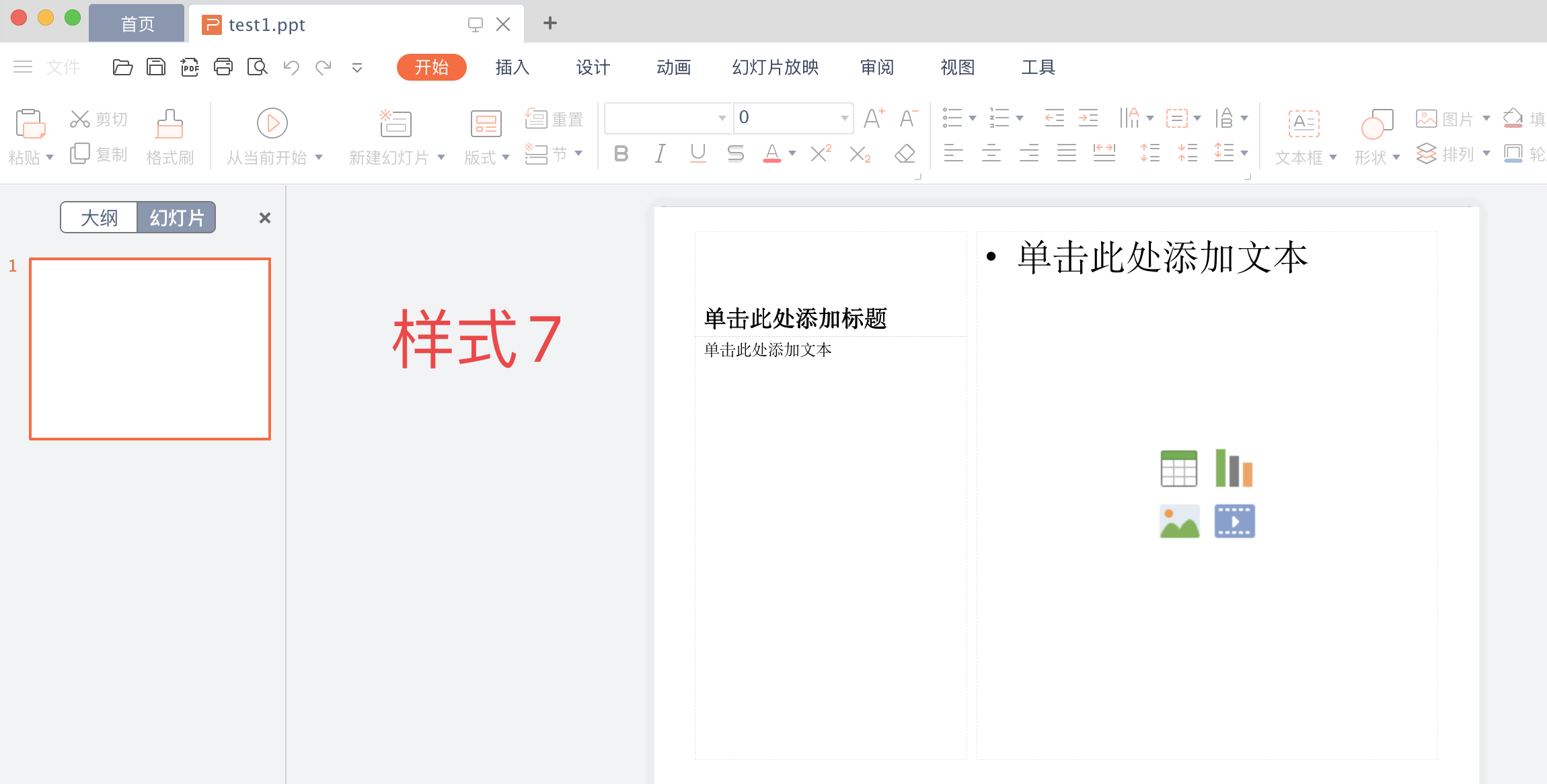
Task: Toggle underline formatting
Action: pyautogui.click(x=698, y=154)
